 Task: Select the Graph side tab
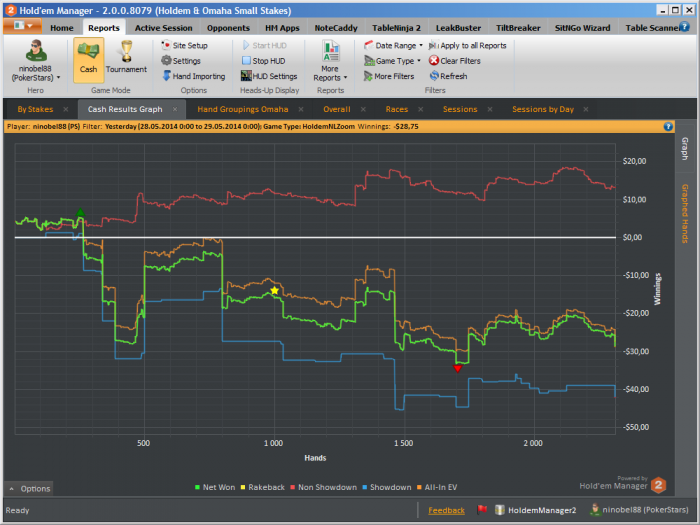(685, 149)
